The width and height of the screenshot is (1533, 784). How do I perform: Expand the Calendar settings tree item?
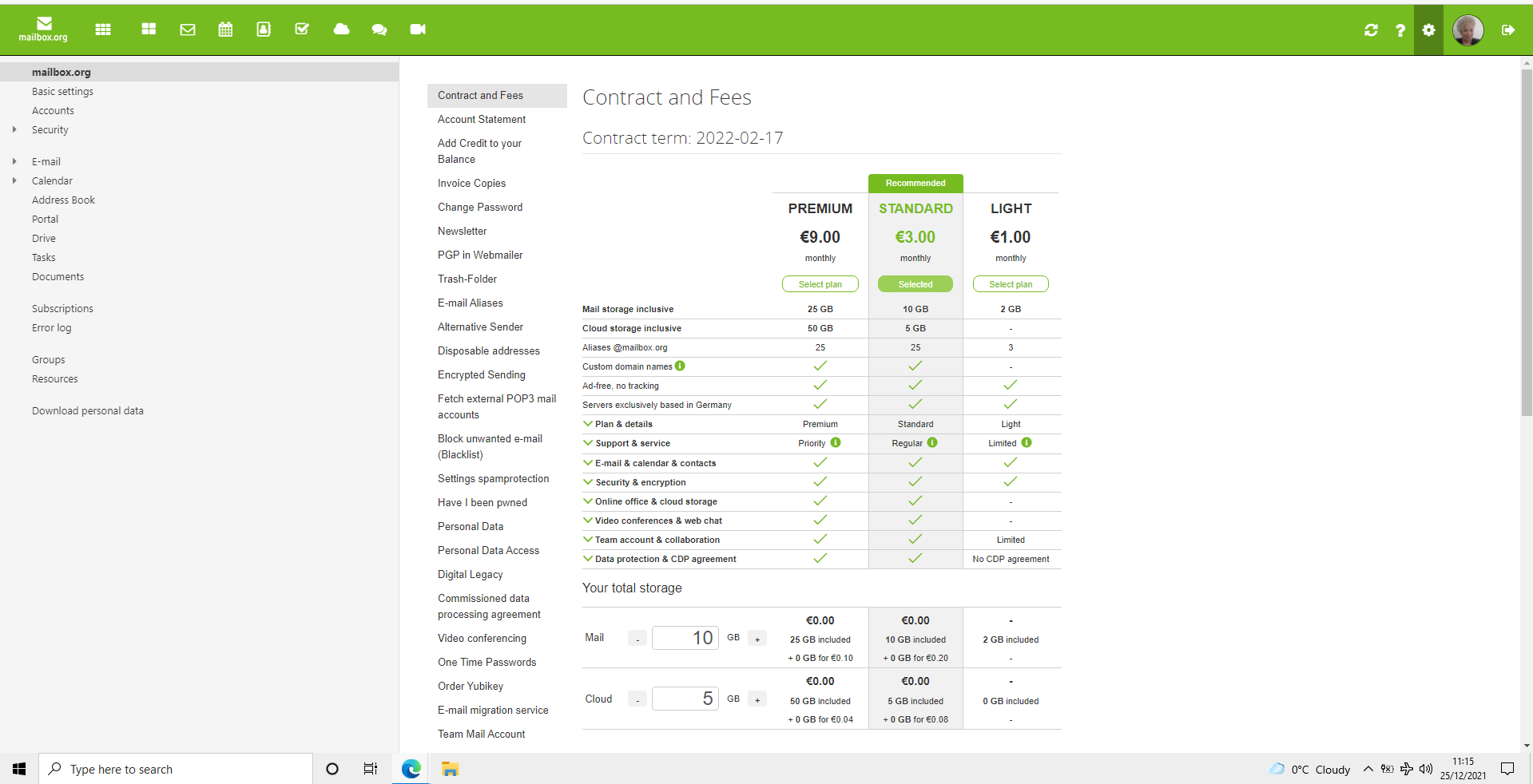(14, 180)
